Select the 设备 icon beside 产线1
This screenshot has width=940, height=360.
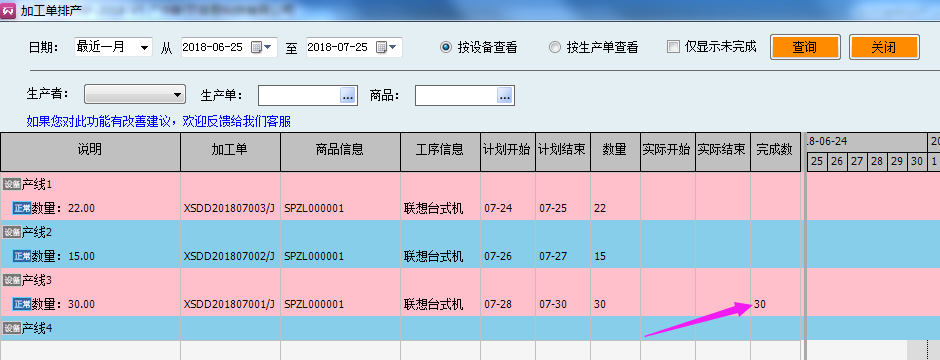pyautogui.click(x=12, y=184)
